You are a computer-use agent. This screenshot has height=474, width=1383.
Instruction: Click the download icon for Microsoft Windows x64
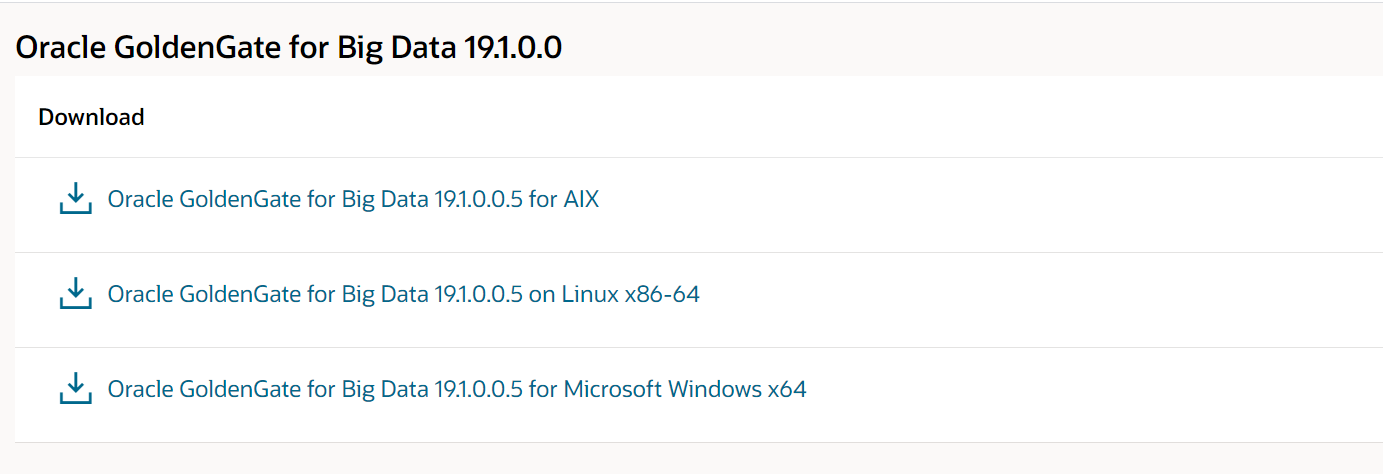click(75, 389)
